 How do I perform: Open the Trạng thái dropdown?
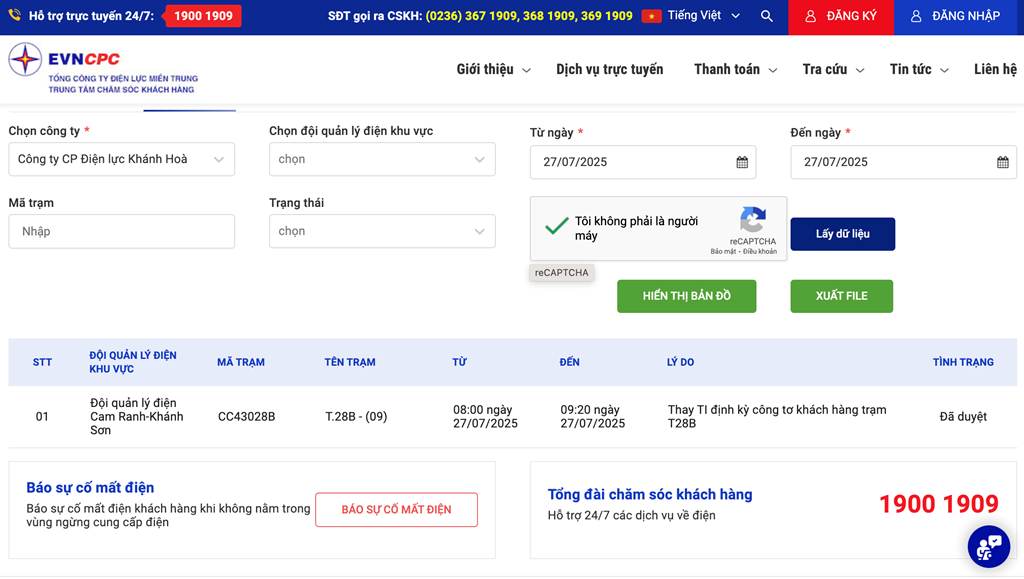(382, 231)
